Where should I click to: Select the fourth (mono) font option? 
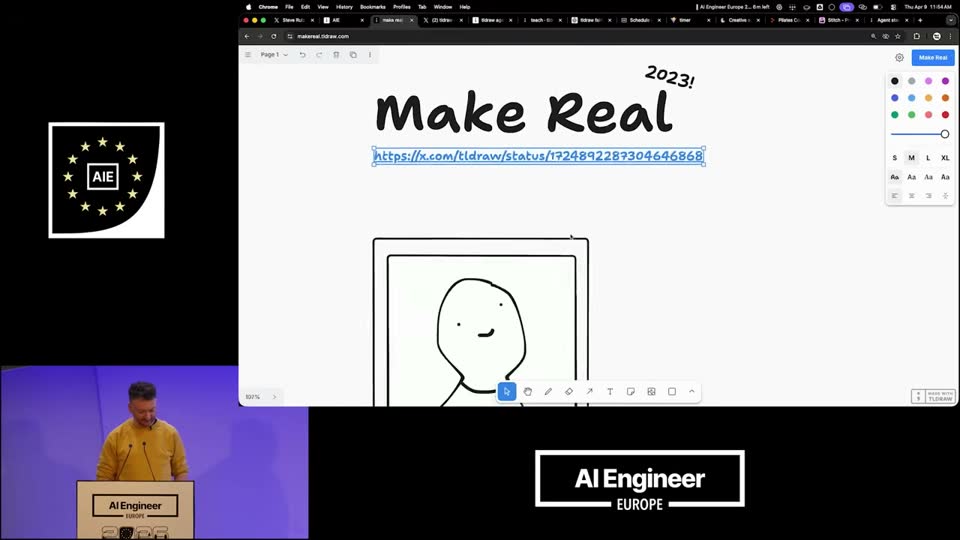click(945, 177)
